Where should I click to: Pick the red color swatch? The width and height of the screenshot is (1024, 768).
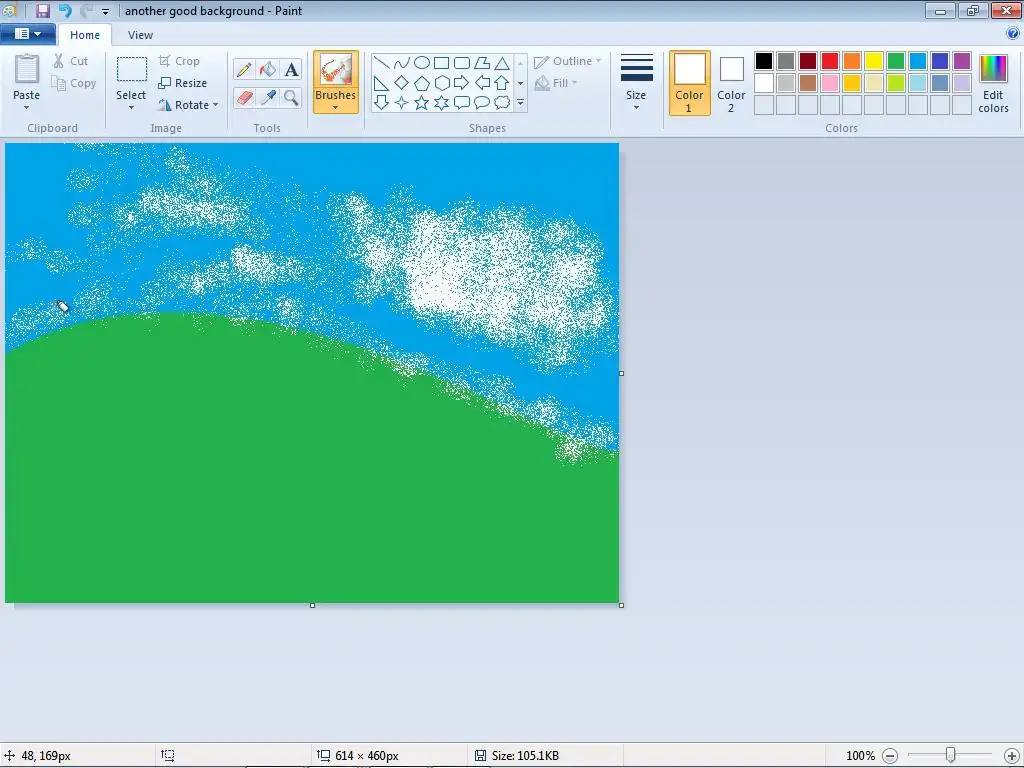[x=830, y=61]
